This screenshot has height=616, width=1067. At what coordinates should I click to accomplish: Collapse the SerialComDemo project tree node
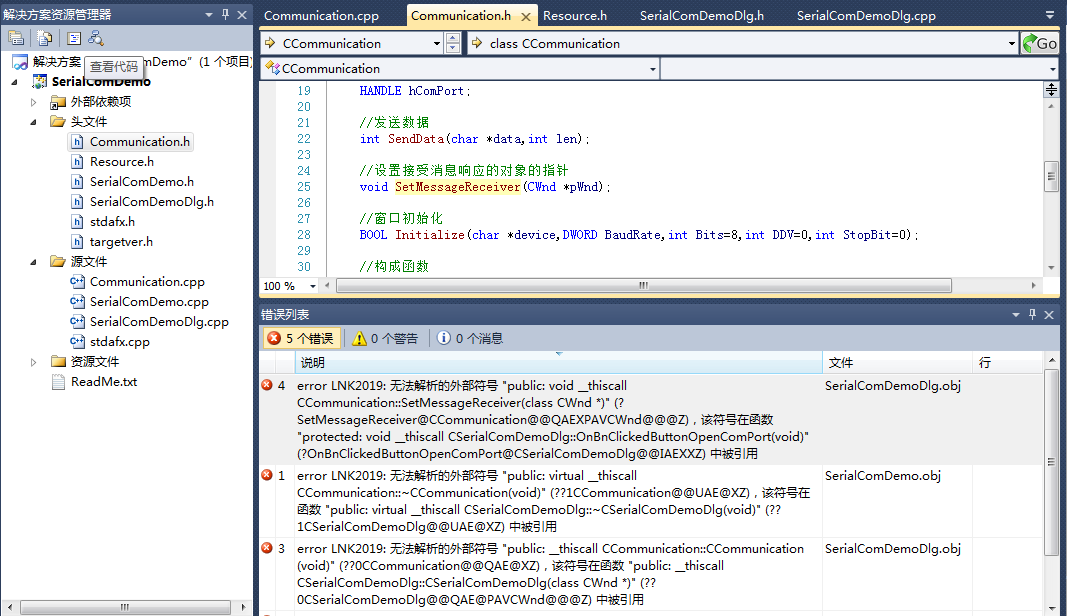[x=15, y=82]
